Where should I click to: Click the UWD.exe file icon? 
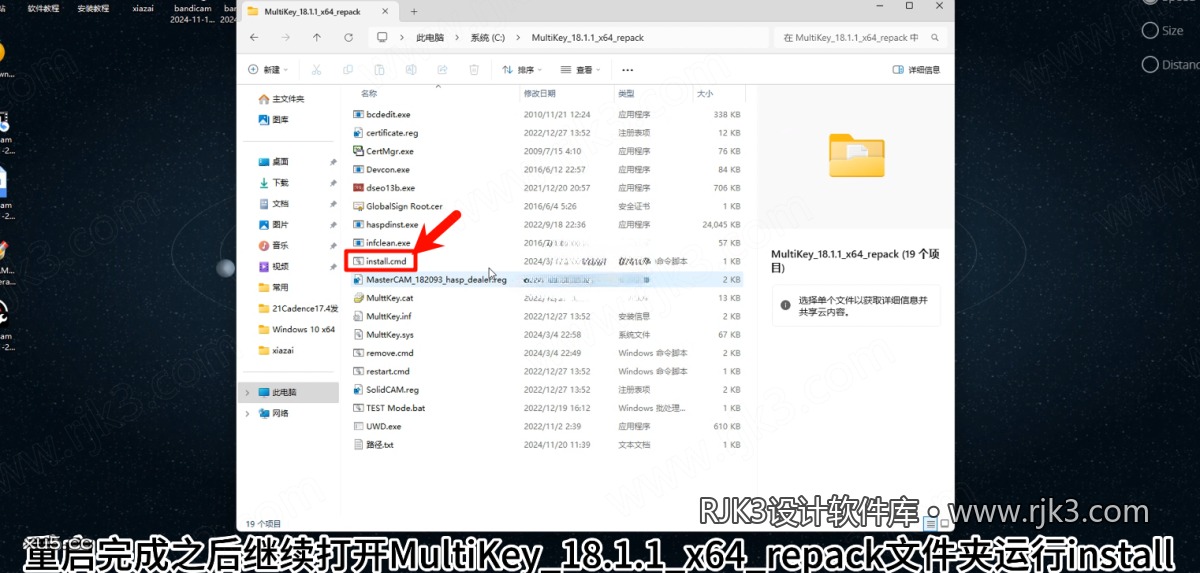(359, 426)
